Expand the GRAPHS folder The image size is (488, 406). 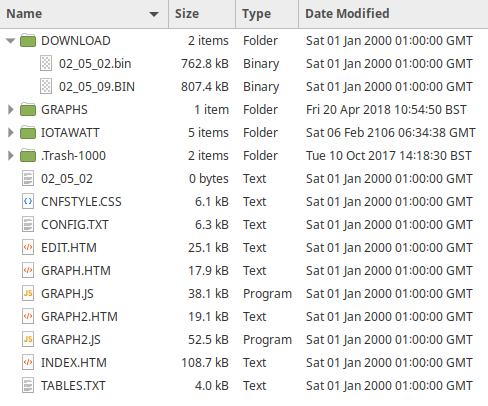tap(11, 110)
